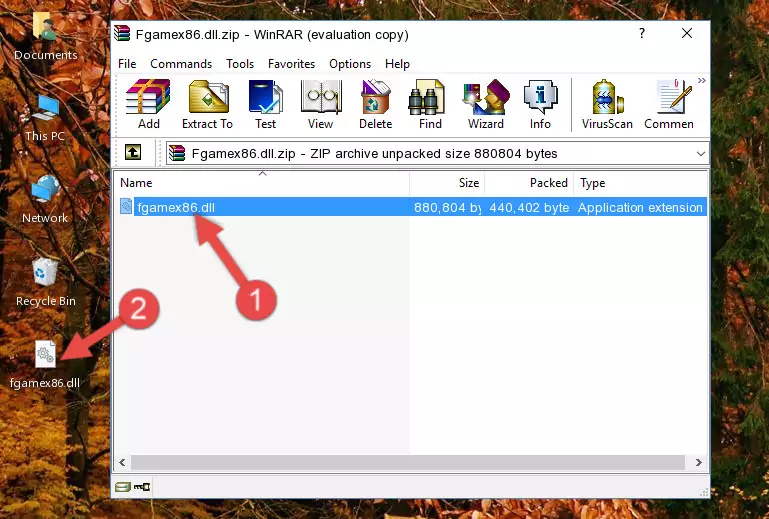Click the horizontal scrollbar track
The width and height of the screenshot is (769, 519).
tap(407, 462)
